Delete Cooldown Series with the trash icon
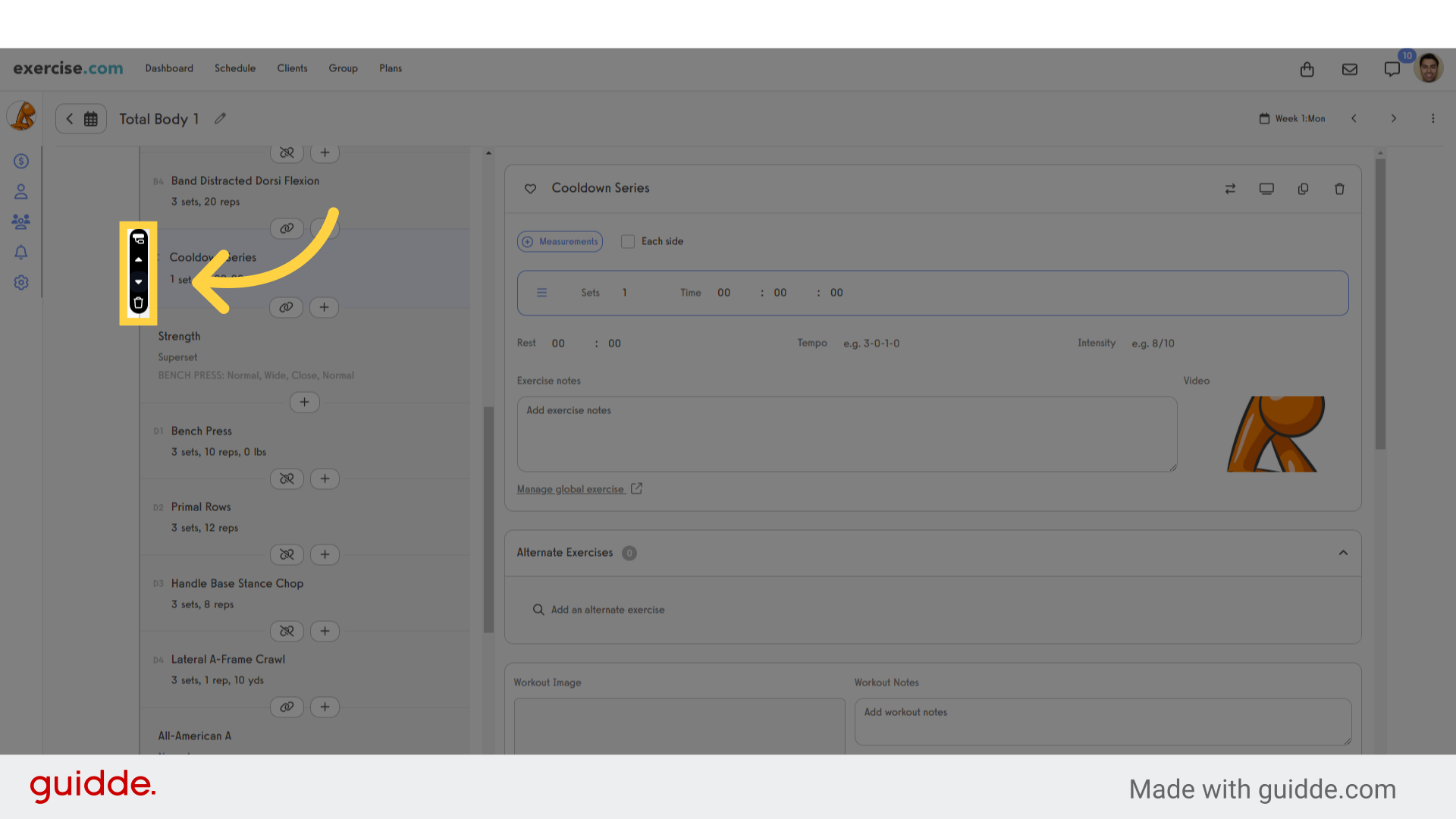The image size is (1456, 819). pos(1340,189)
